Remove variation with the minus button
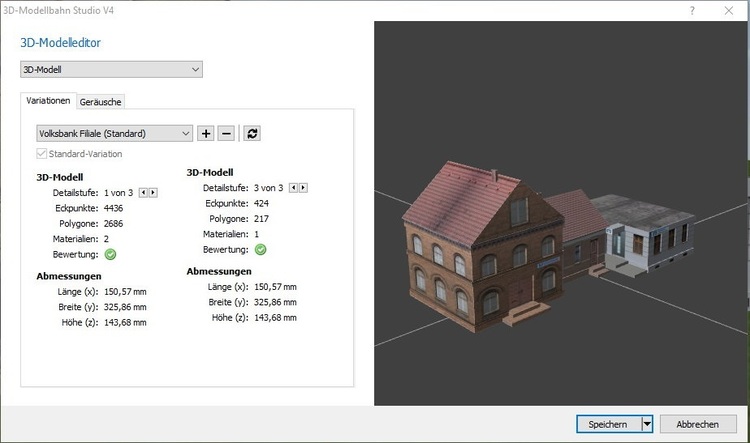This screenshot has height=443, width=750. 226,133
